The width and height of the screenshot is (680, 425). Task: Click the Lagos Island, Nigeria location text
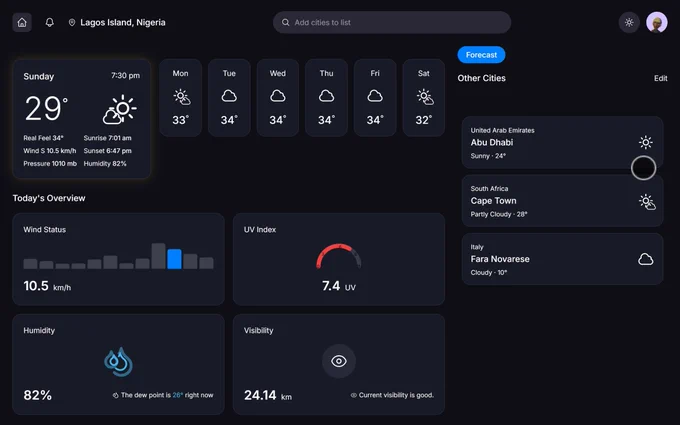(x=123, y=23)
